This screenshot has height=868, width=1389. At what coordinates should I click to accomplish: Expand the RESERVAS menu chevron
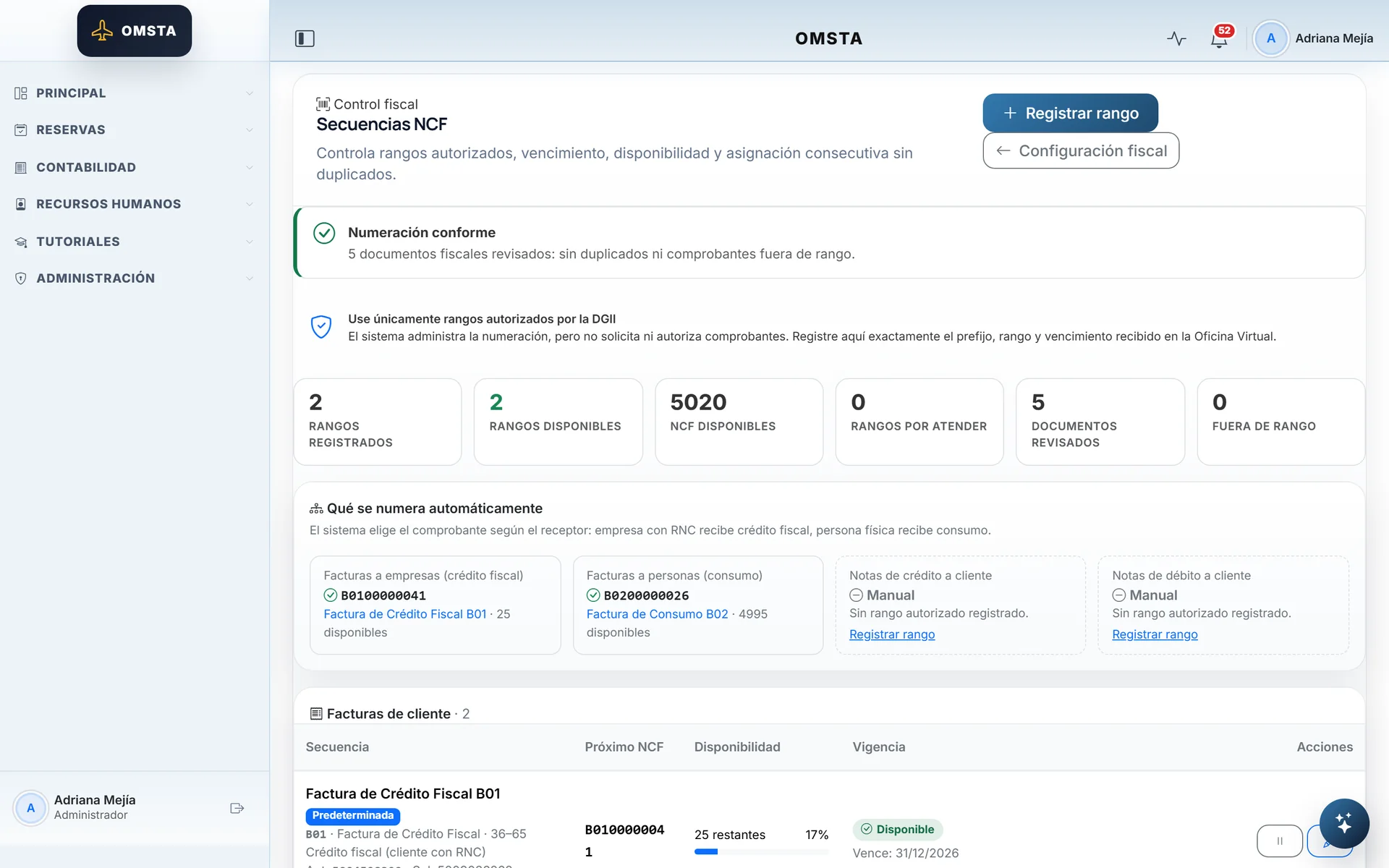250,130
